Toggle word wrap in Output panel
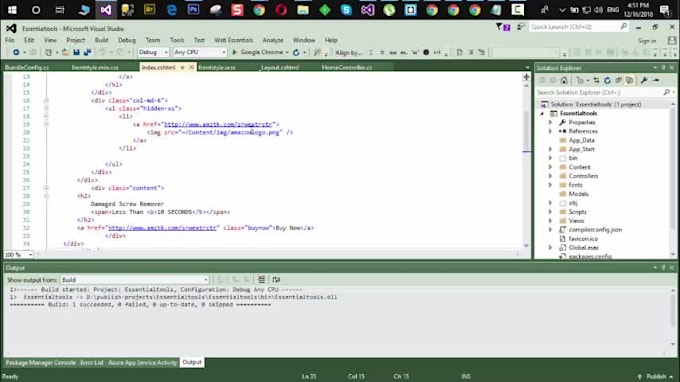The image size is (680, 382). [x=276, y=280]
